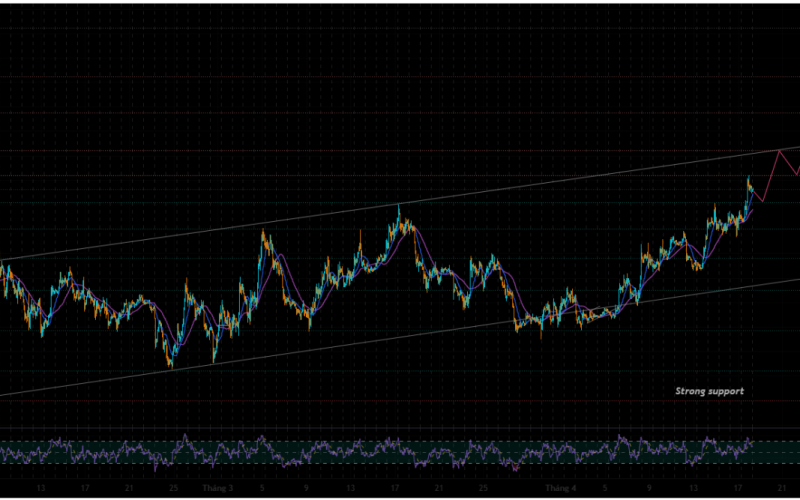Click the peak of the red forecast line

point(780,150)
